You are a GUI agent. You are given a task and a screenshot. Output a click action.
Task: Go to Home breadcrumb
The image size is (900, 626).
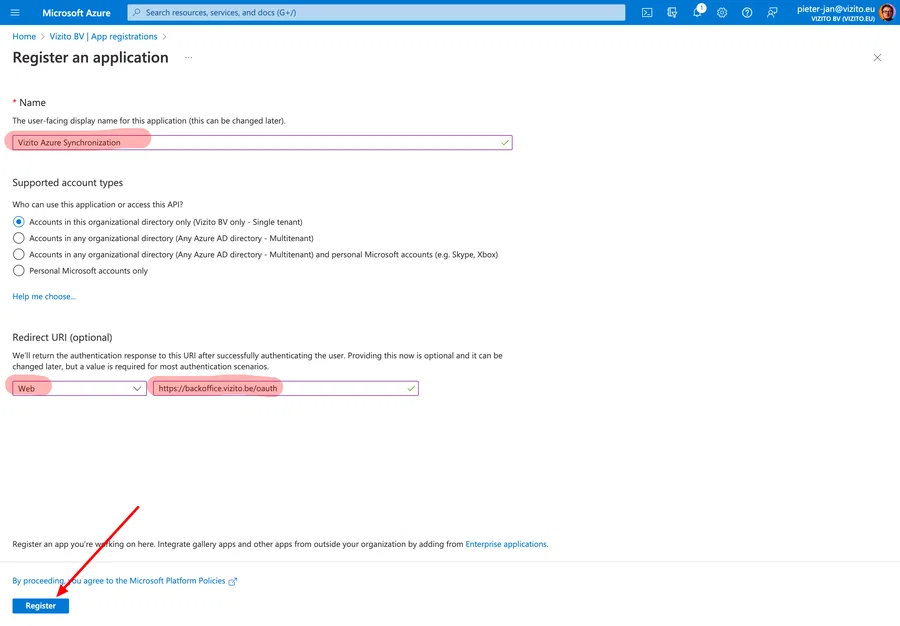[x=24, y=37]
